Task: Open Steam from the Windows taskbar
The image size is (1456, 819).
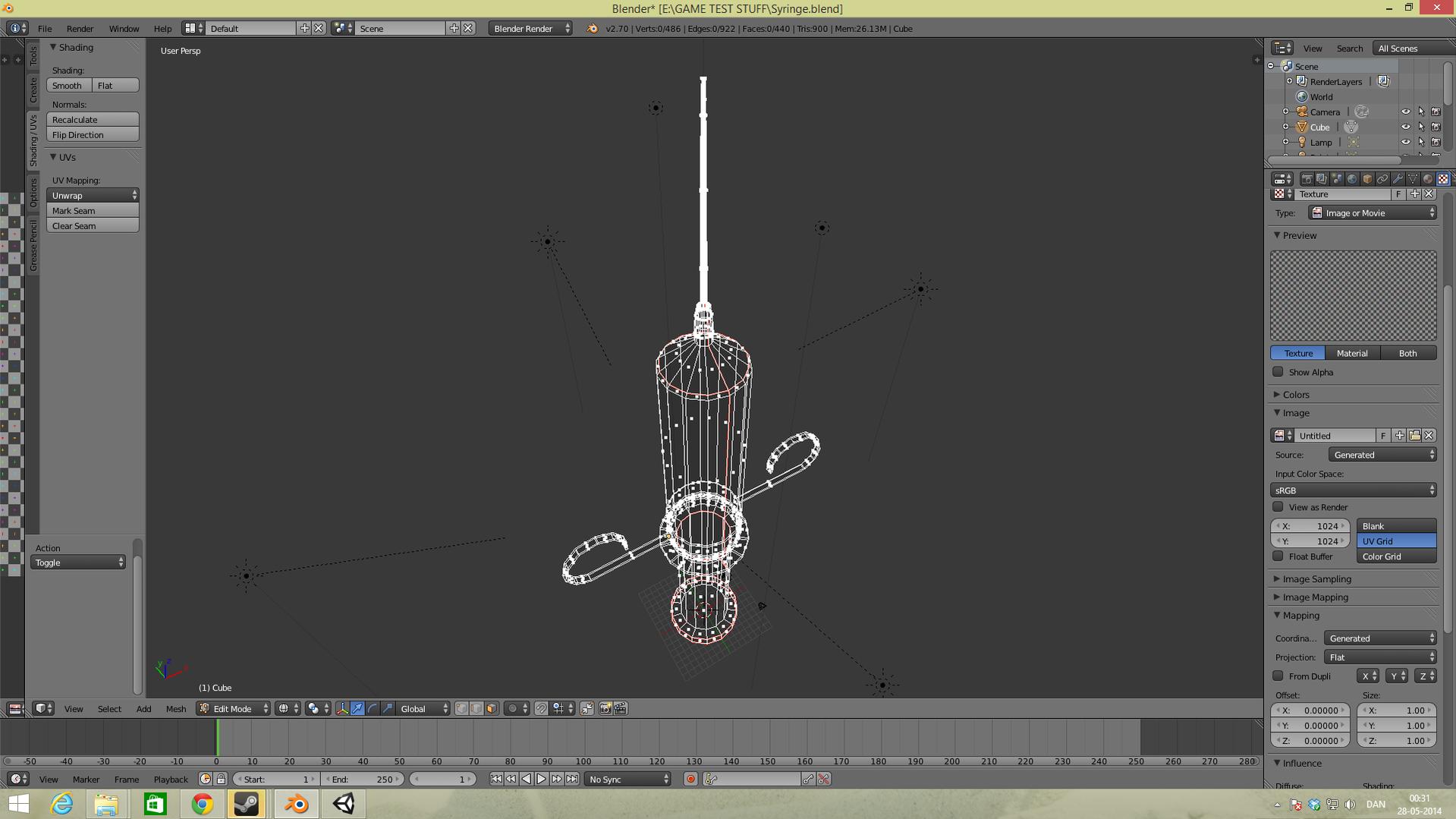Action: [x=247, y=804]
